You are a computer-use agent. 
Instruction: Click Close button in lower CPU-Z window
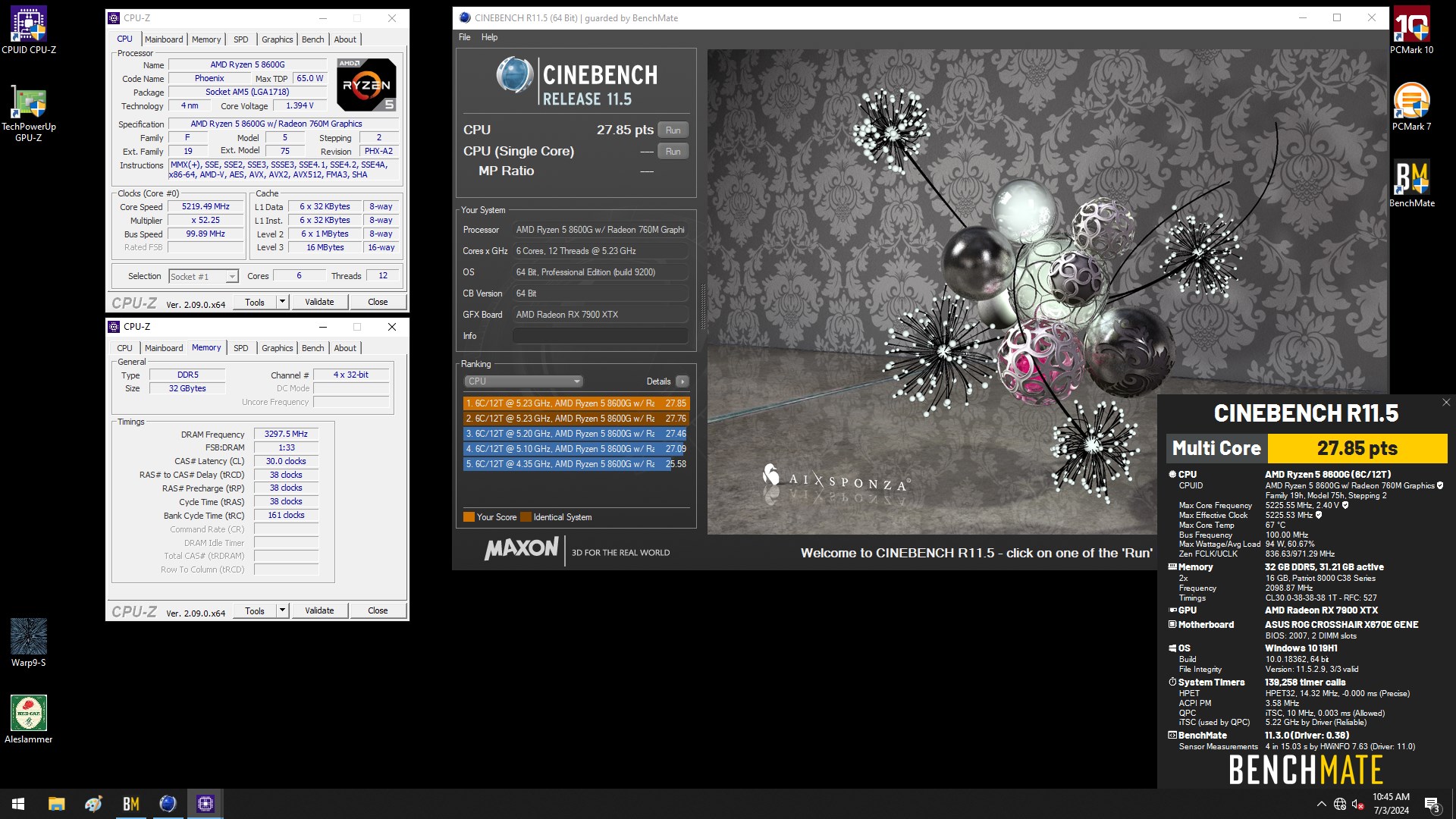(378, 610)
